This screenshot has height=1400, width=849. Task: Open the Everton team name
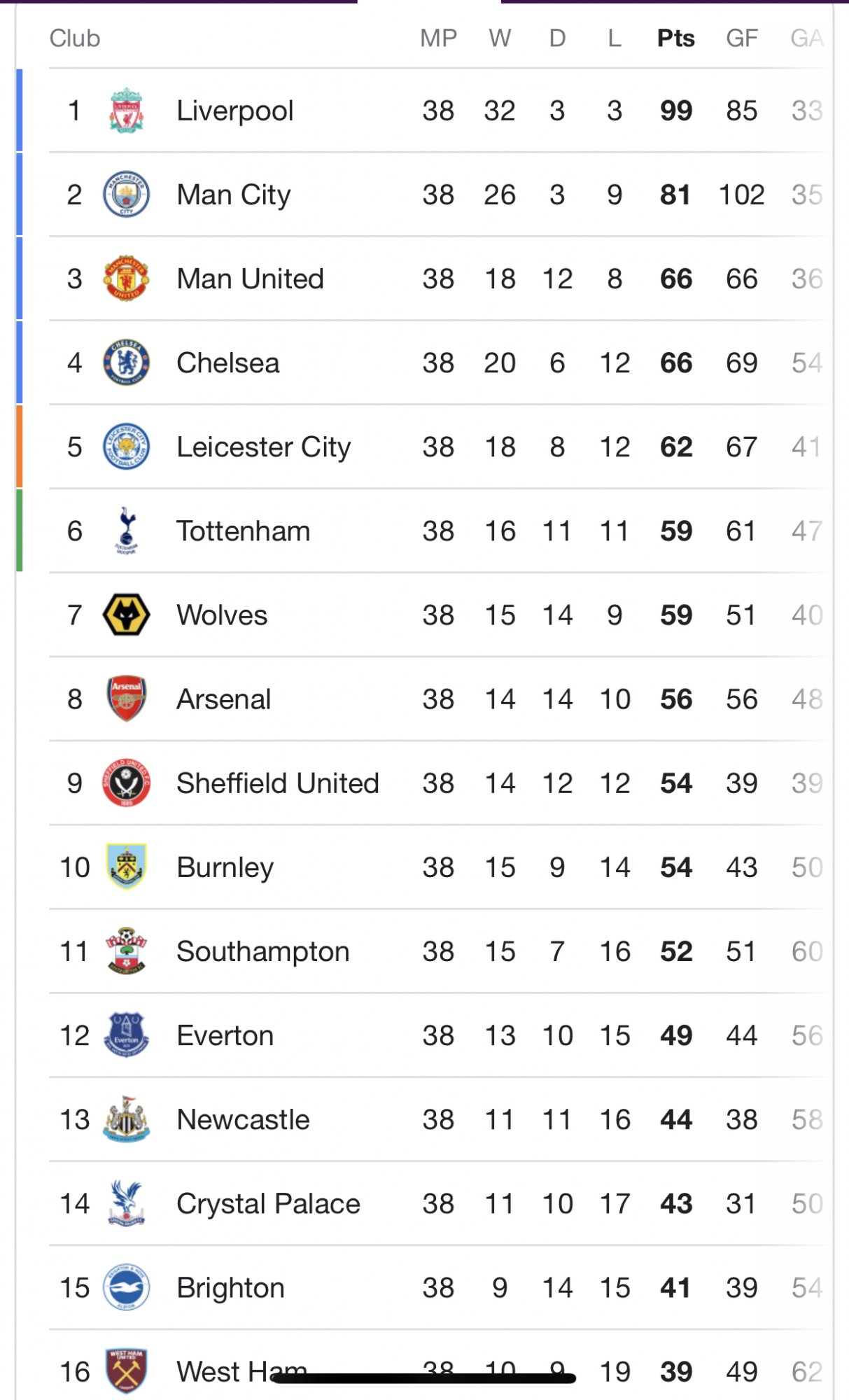[225, 1035]
